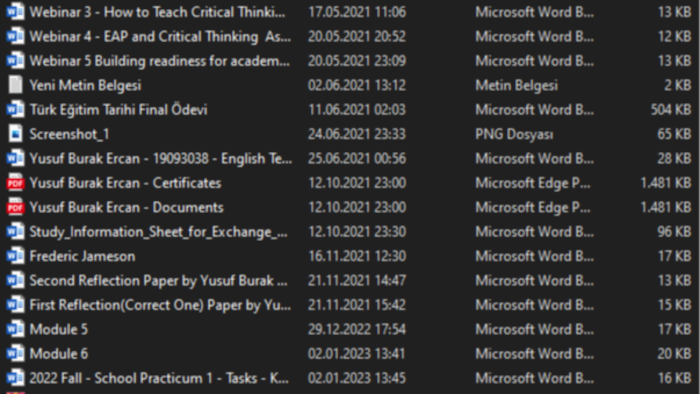Screen dimensions: 700x394
Task: Click the Word icon for Study_Information_Sheet file
Action: [15, 232]
